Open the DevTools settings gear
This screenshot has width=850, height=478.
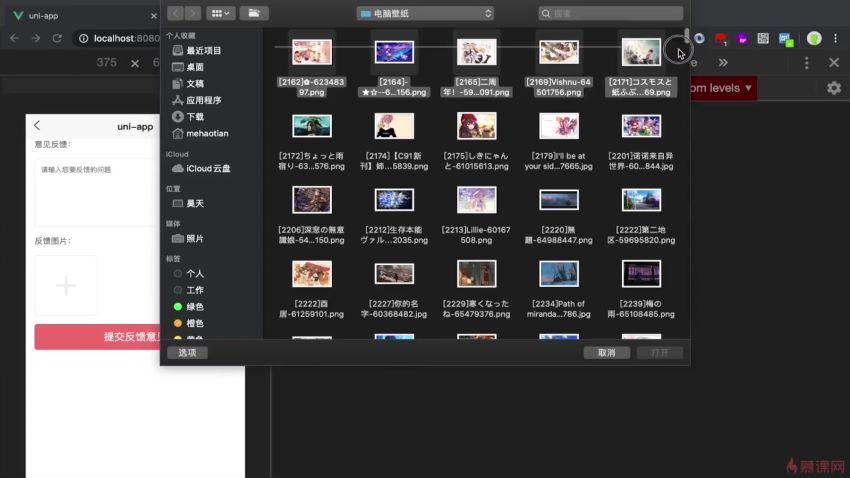click(x=834, y=88)
